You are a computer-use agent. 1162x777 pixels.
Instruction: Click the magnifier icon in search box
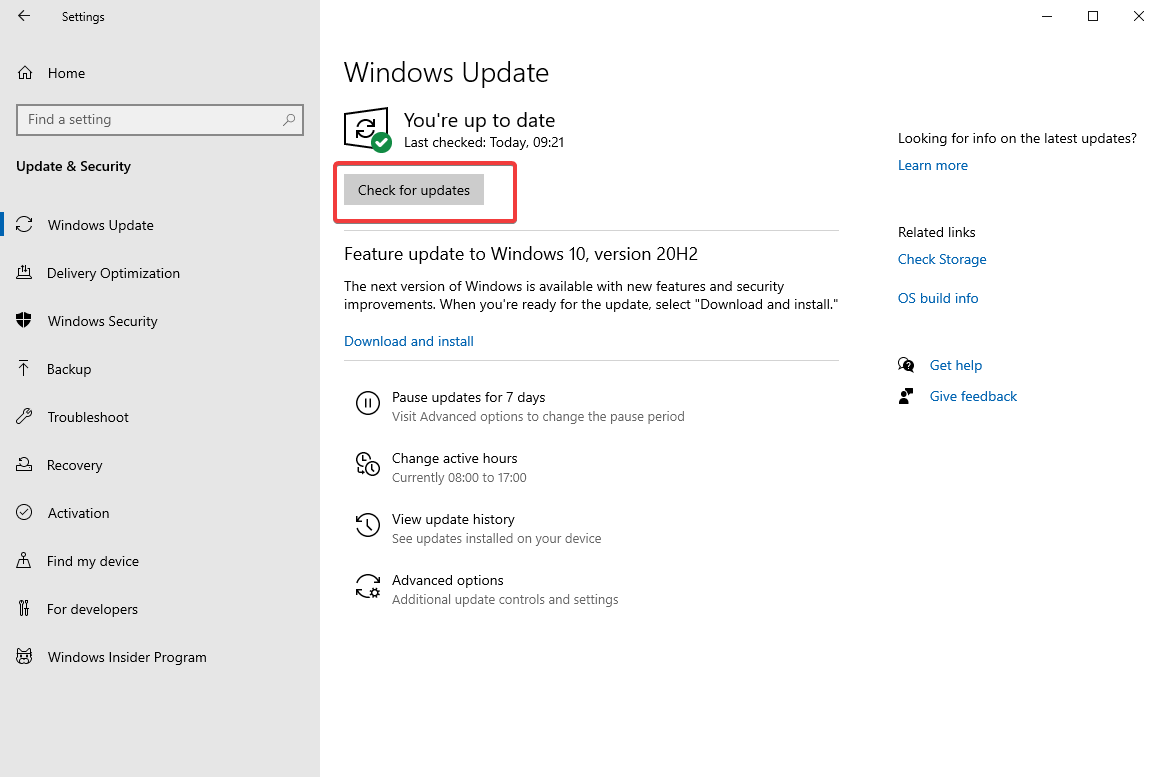289,119
